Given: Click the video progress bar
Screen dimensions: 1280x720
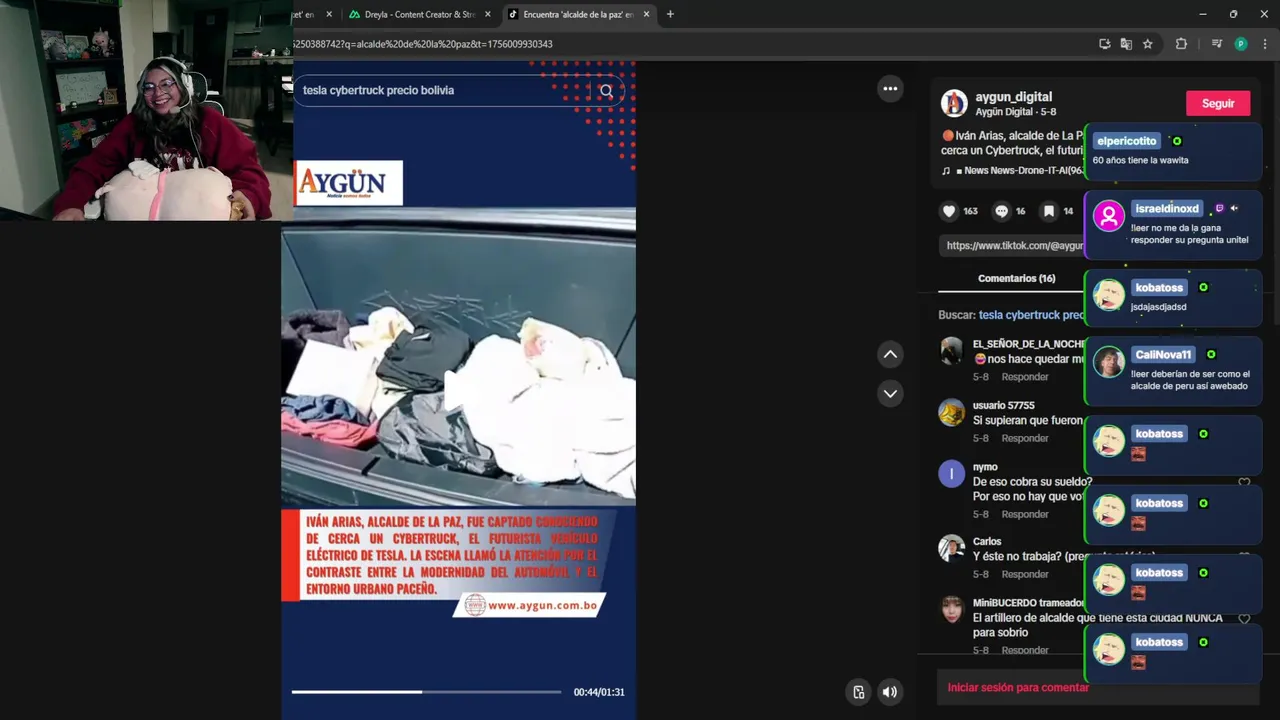Looking at the screenshot, I should (x=426, y=692).
